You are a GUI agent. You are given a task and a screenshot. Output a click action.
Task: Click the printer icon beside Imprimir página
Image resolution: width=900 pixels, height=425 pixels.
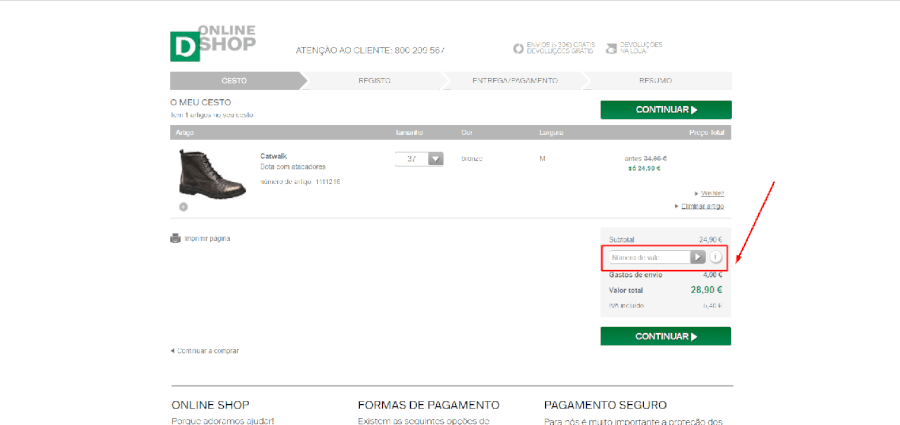pyautogui.click(x=176, y=238)
